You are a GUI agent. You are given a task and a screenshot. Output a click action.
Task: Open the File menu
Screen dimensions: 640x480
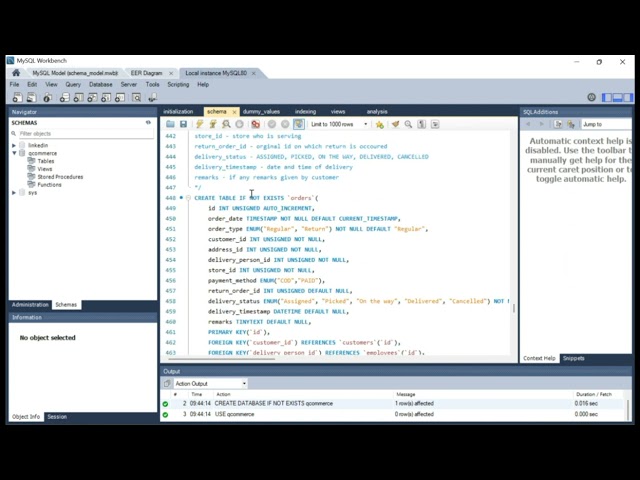pyautogui.click(x=14, y=84)
